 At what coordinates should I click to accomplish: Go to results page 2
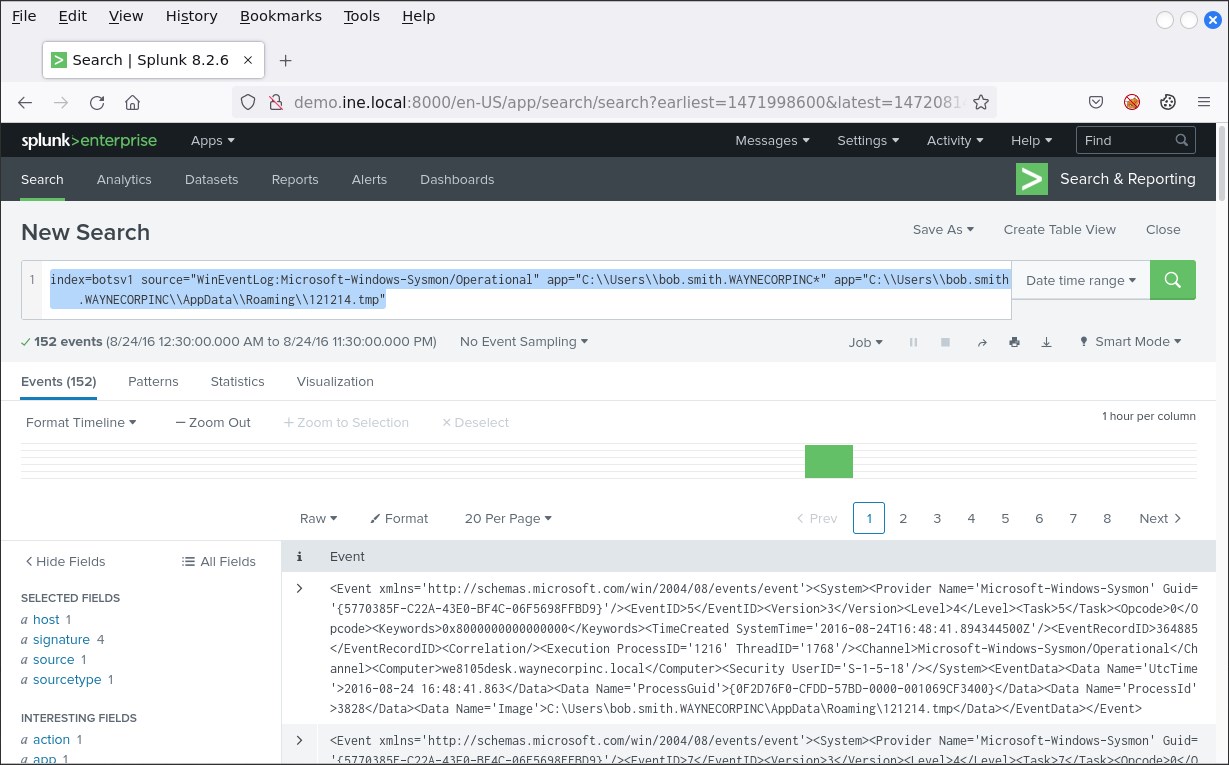pyautogui.click(x=903, y=518)
